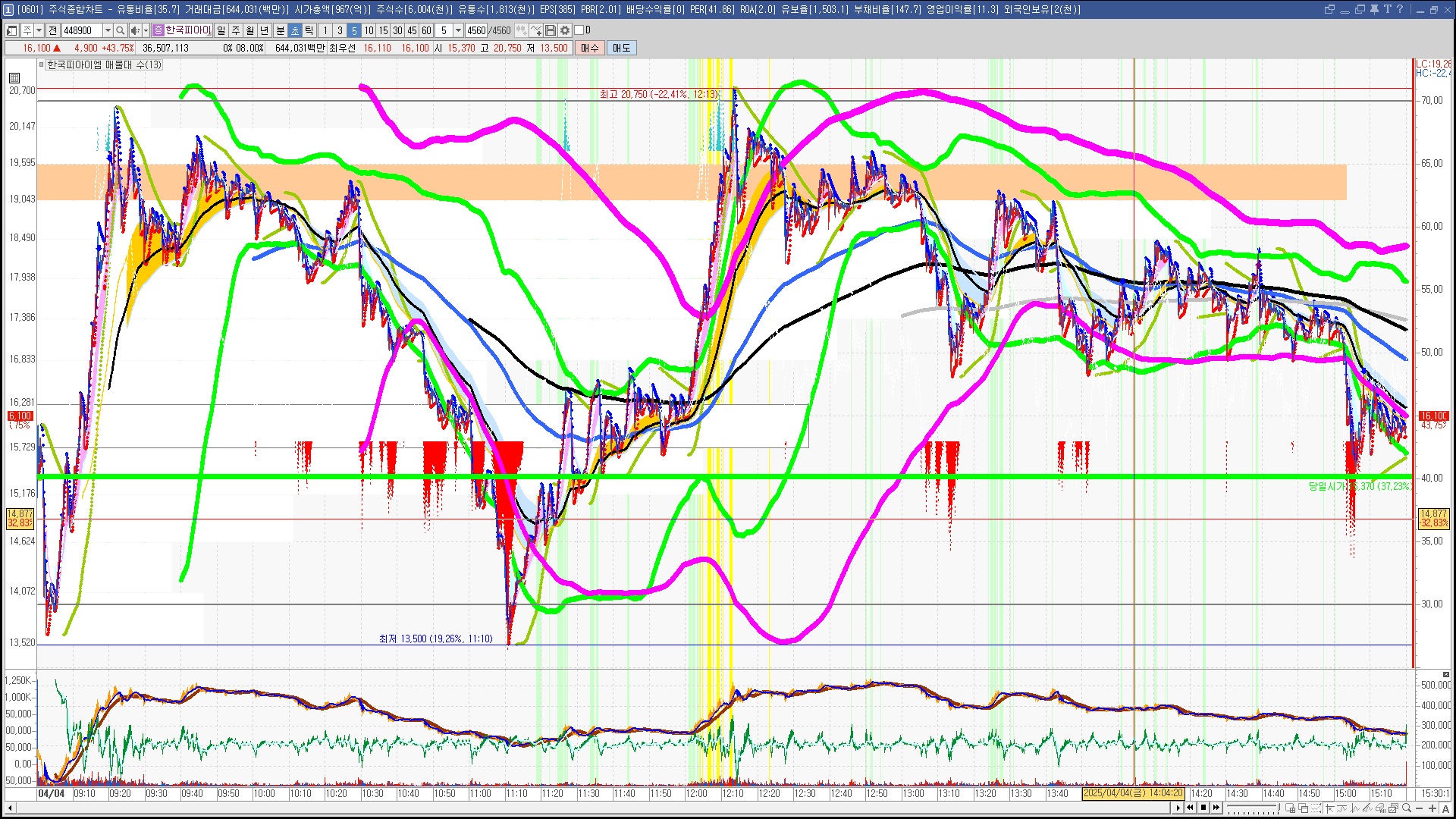This screenshot has width=1456, height=819.
Task: Click the playback speed slider at bottom
Action: [x=1253, y=806]
